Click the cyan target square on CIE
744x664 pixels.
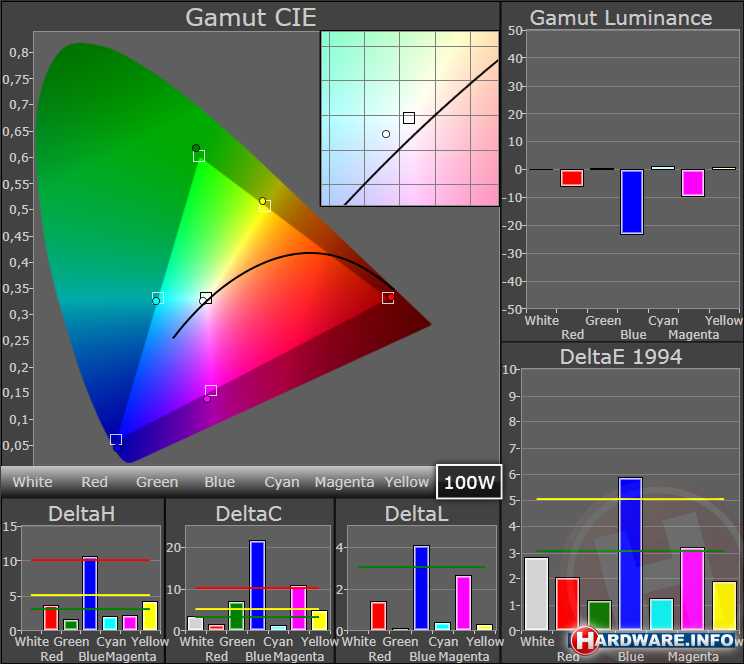point(158,298)
